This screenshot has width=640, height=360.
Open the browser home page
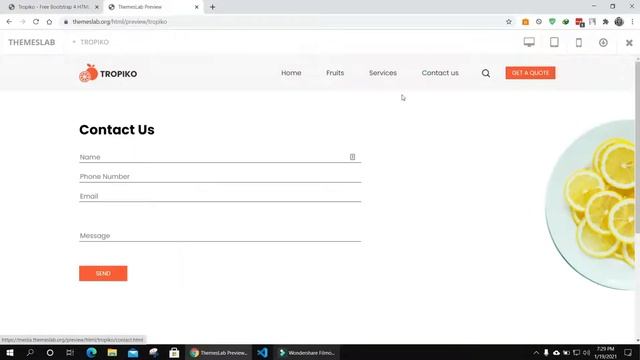[49, 22]
